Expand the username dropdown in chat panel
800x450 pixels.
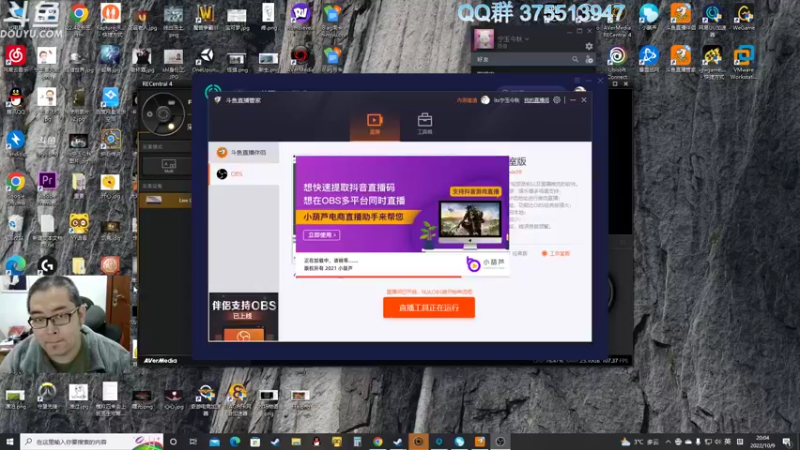tap(527, 39)
